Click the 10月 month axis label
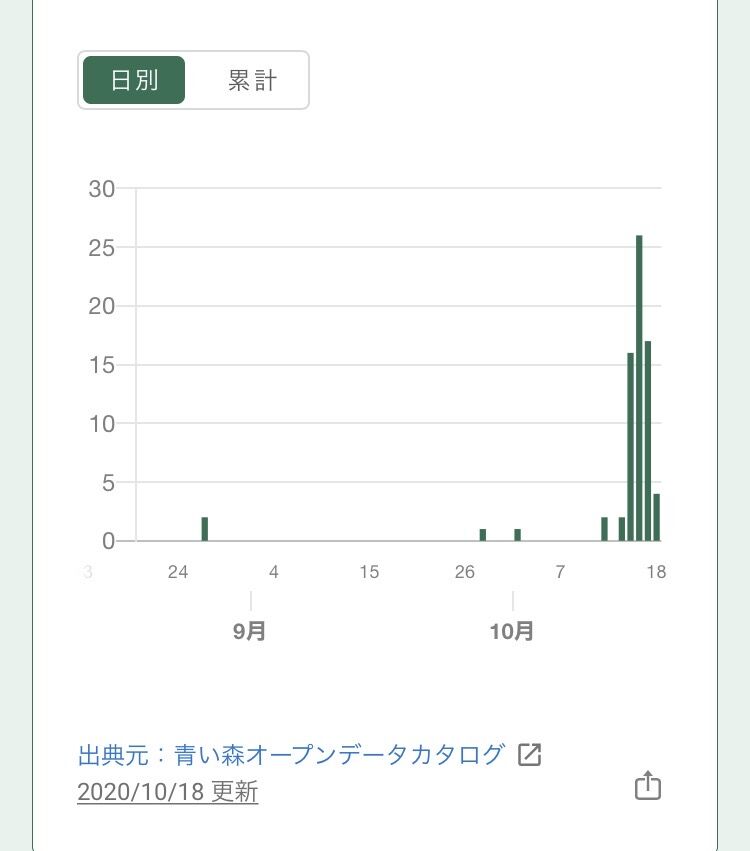750x851 pixels. coord(512,631)
